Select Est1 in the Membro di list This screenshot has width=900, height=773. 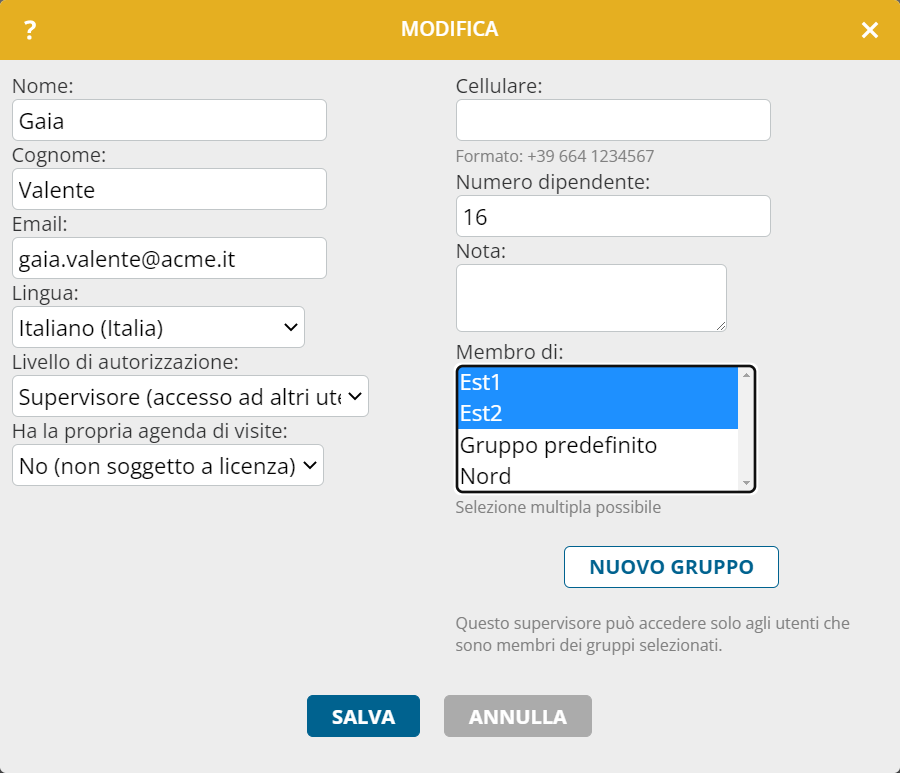tap(597, 382)
